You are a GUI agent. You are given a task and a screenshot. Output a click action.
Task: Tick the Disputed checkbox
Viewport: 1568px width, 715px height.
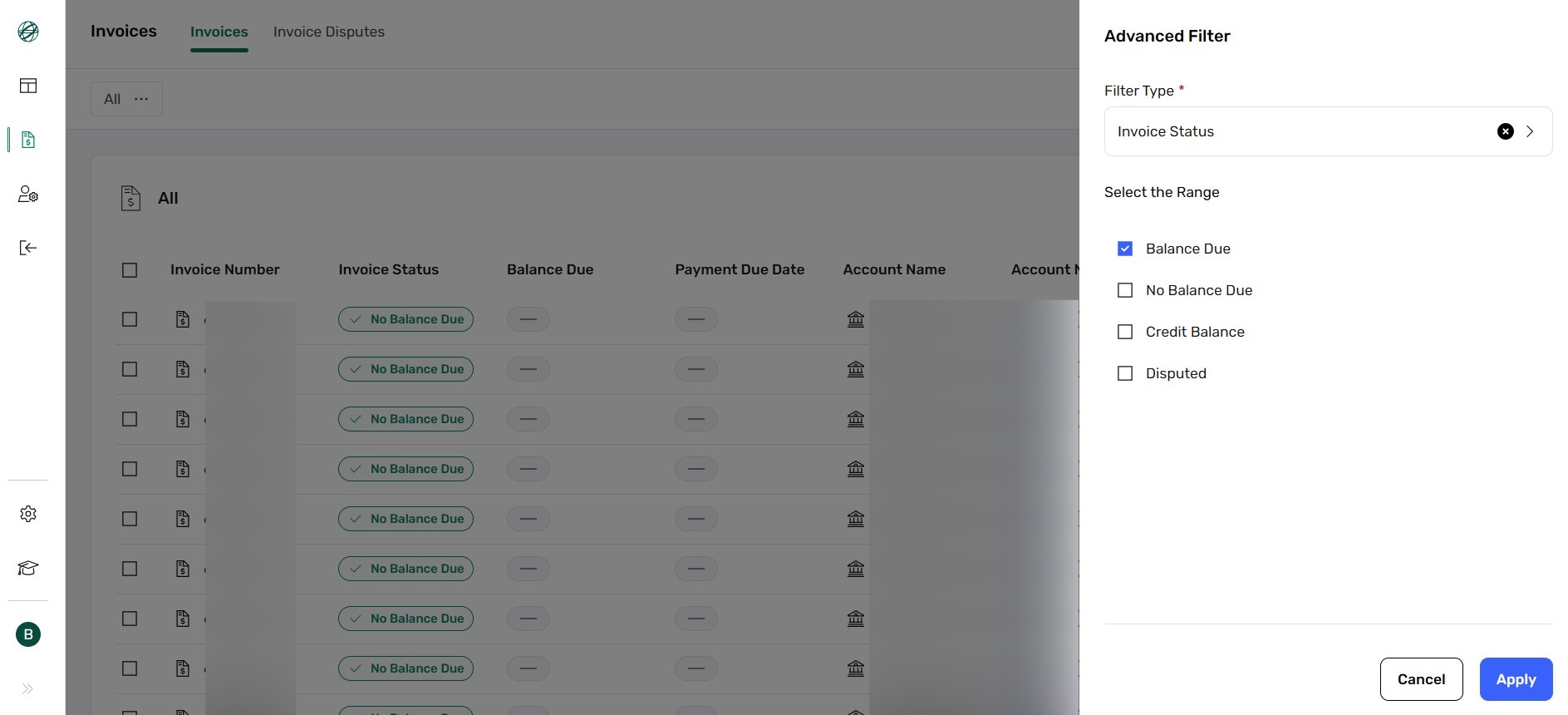pos(1125,373)
